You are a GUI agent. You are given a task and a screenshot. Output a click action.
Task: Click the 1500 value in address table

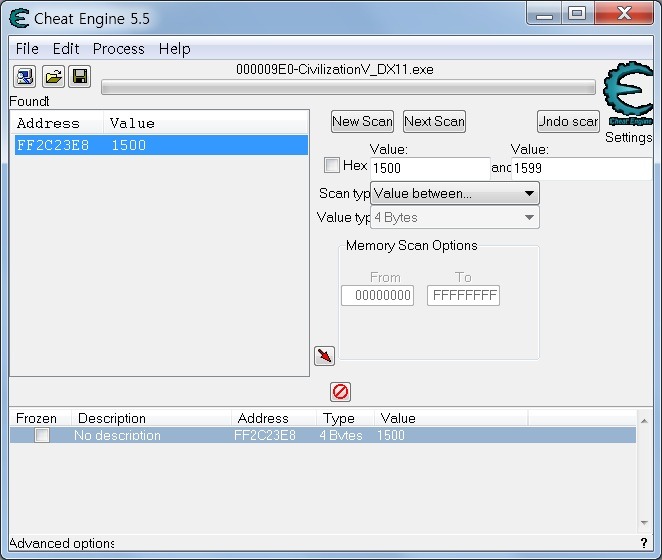coord(391,435)
